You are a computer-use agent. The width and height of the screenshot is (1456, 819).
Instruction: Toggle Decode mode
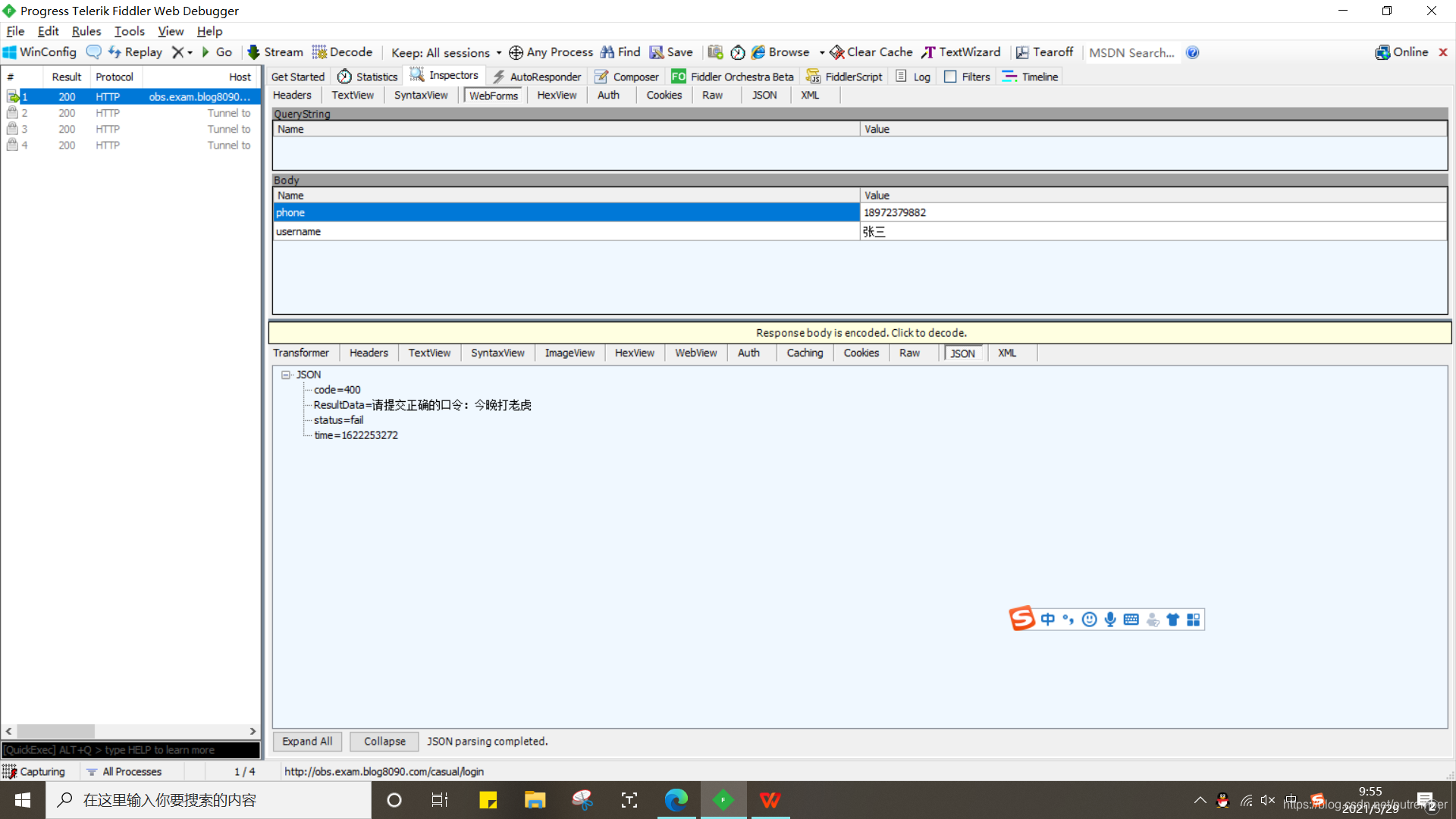[342, 52]
